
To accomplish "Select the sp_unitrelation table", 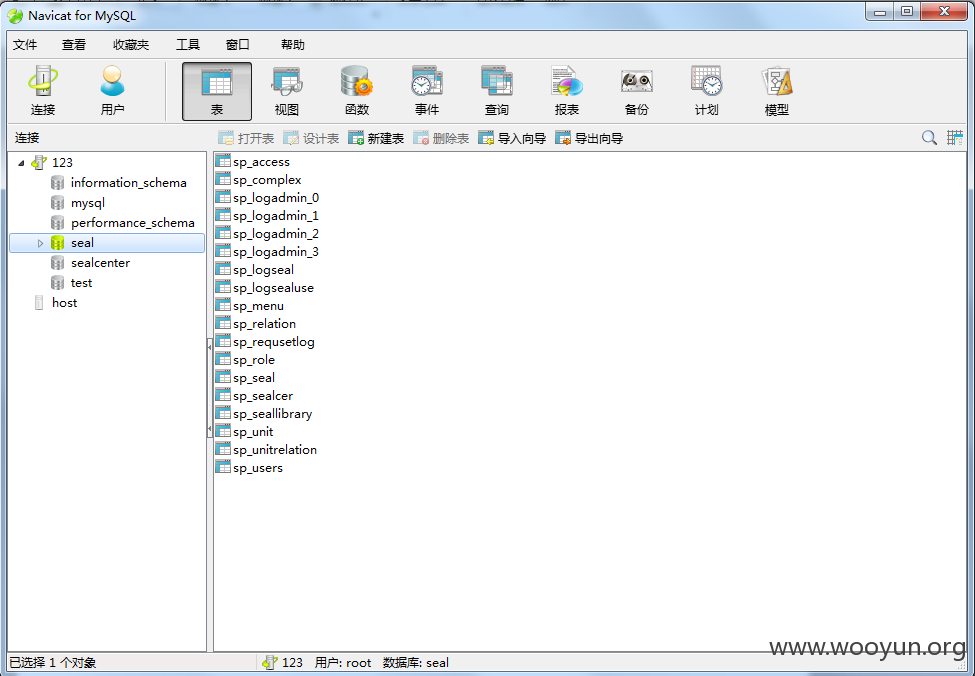I will click(x=275, y=450).
